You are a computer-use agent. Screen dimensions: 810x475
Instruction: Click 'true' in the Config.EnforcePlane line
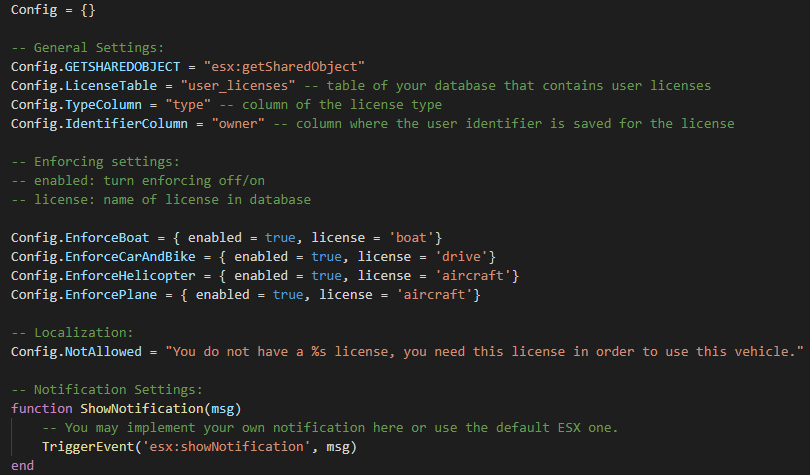[287, 294]
